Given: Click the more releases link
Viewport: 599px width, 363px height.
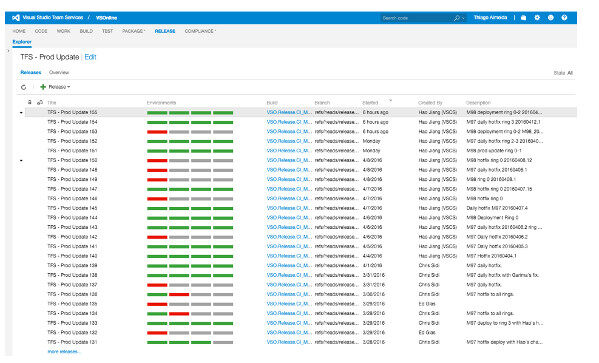Looking at the screenshot, I should pyautogui.click(x=63, y=352).
